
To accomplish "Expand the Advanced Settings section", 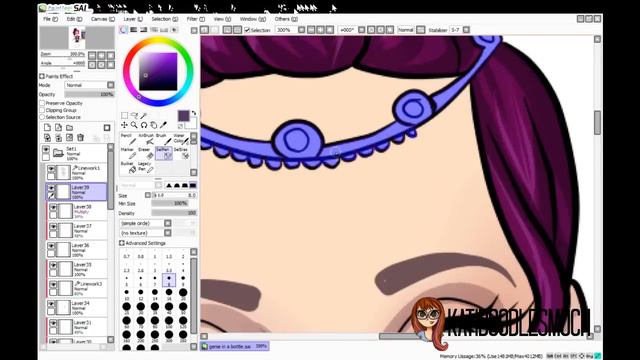I will (x=122, y=243).
